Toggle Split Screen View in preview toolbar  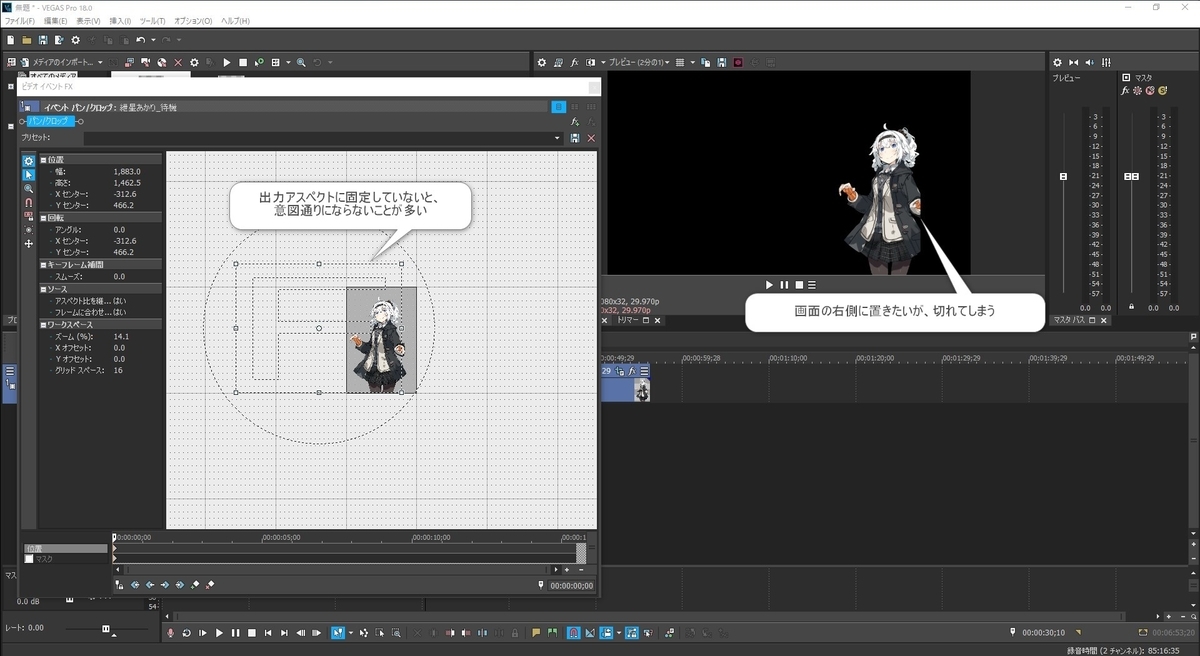coord(590,62)
